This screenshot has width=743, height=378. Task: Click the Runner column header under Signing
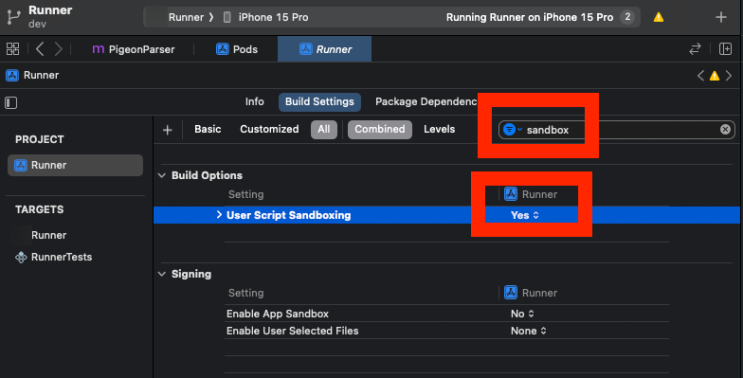pyautogui.click(x=531, y=293)
